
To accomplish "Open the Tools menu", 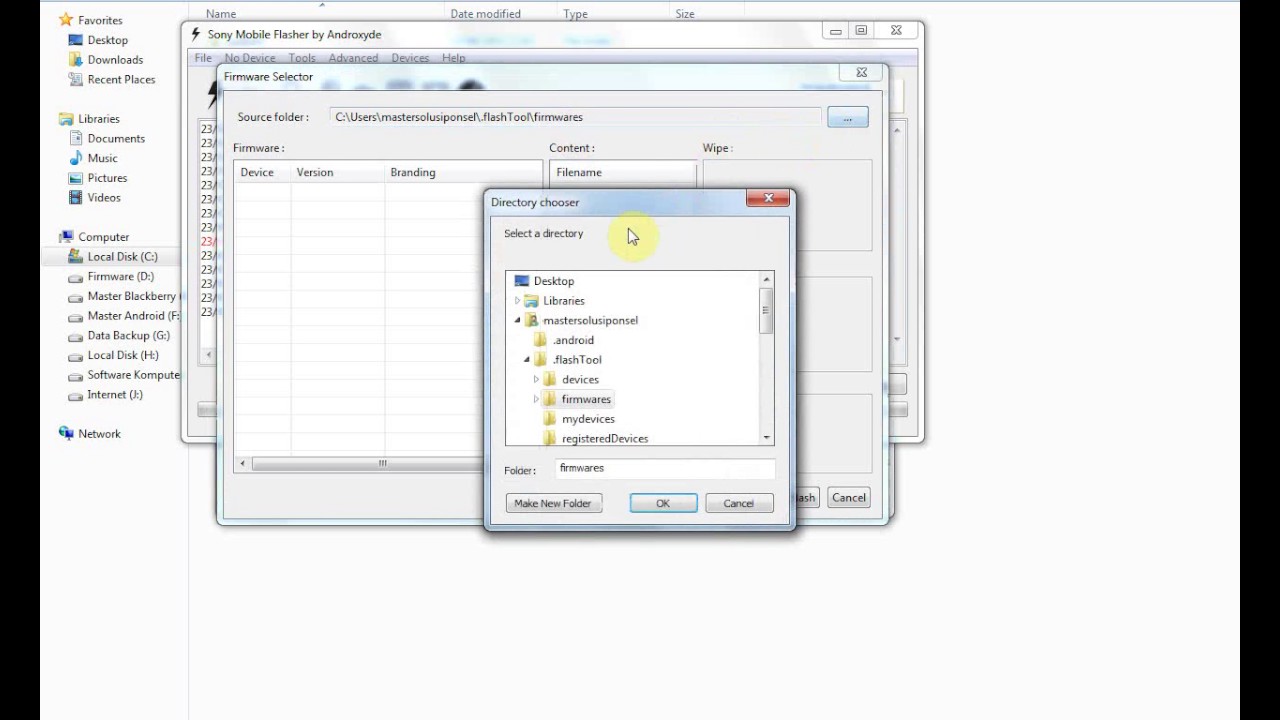I will click(x=302, y=58).
